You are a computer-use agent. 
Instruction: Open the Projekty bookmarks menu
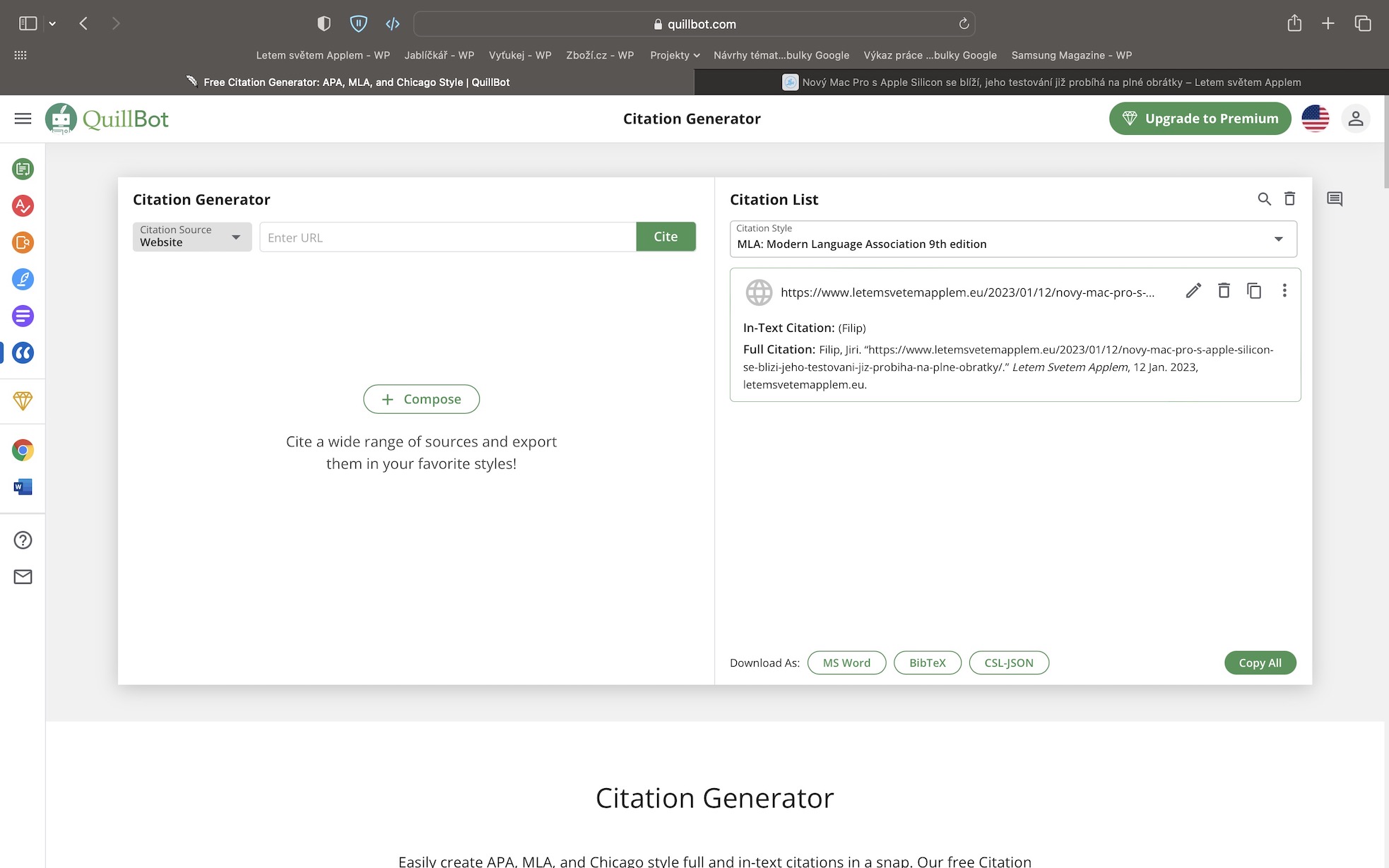point(675,55)
